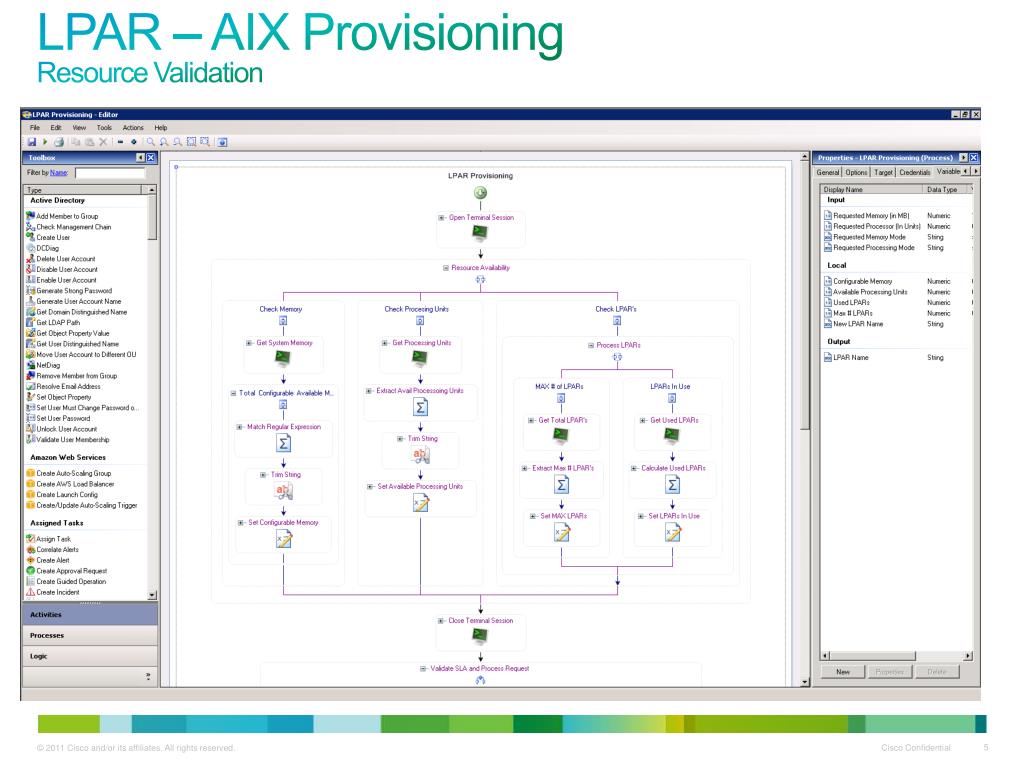The height and width of the screenshot is (768, 1024).
Task: Click the Toolbox list scroll down arrow
Action: click(x=152, y=595)
